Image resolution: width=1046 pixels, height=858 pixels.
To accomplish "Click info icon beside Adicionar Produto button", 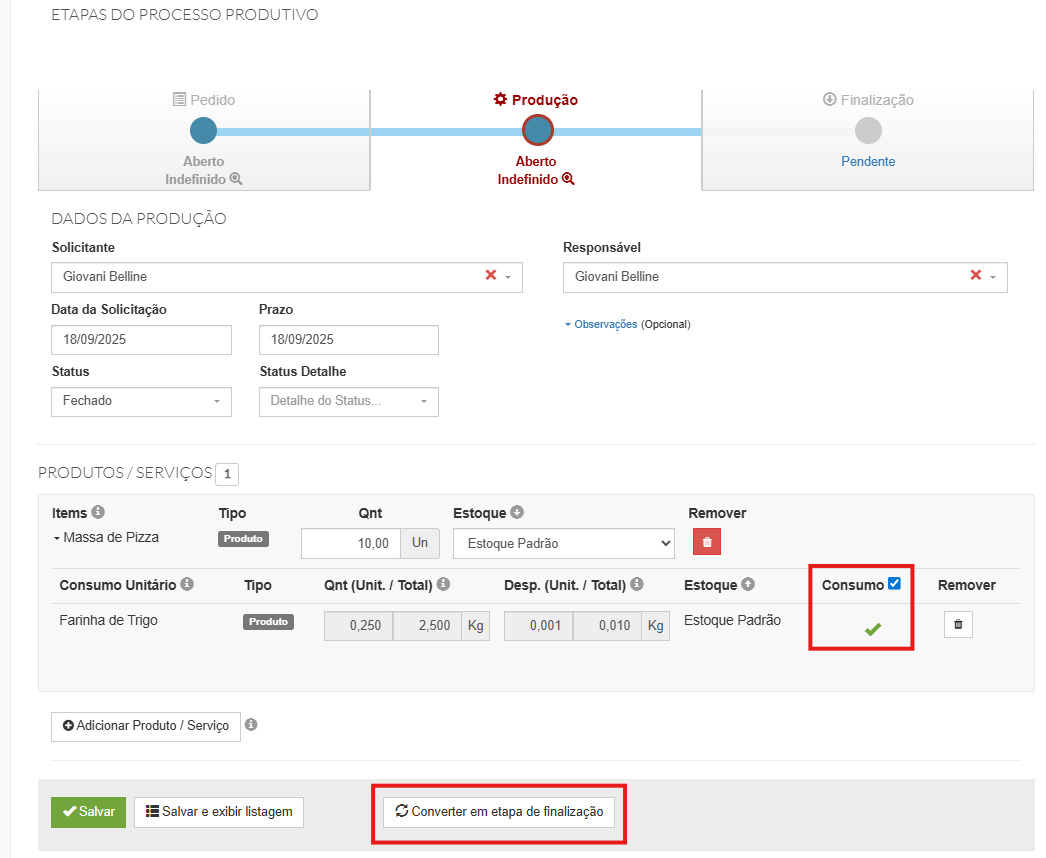I will pos(251,725).
